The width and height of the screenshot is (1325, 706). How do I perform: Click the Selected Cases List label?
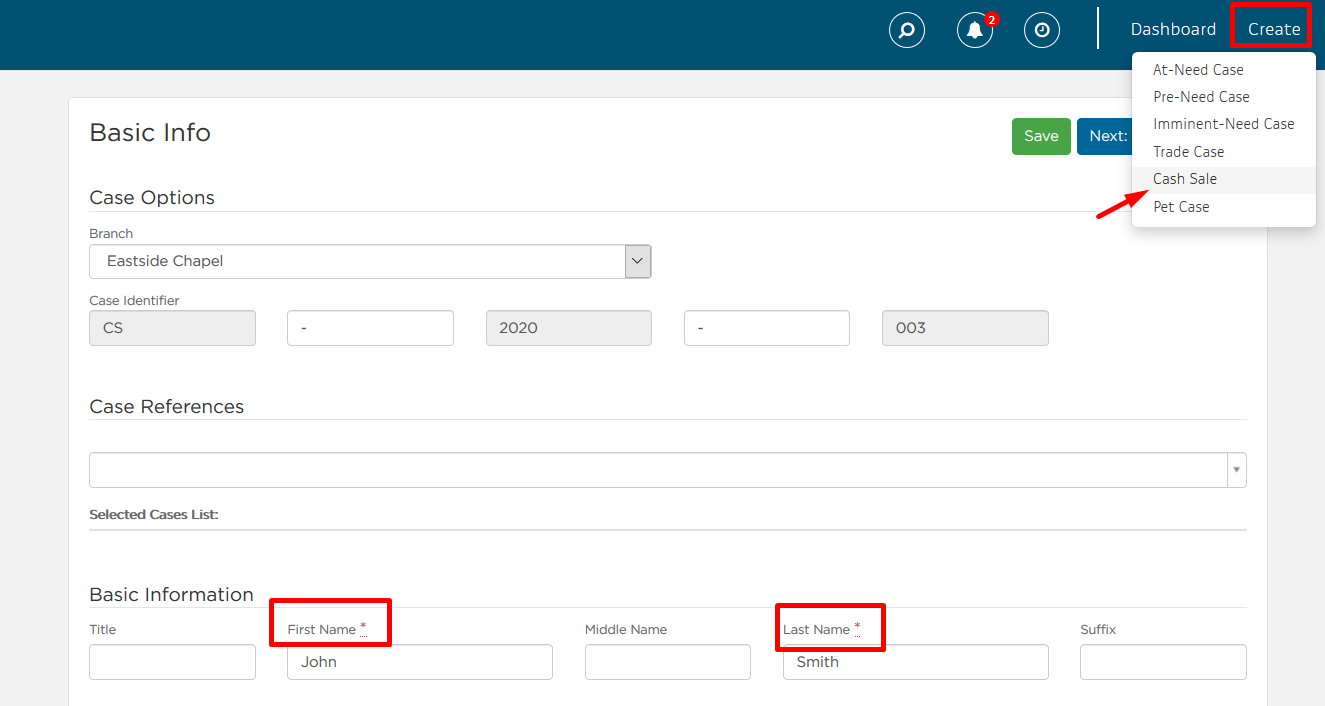point(154,515)
